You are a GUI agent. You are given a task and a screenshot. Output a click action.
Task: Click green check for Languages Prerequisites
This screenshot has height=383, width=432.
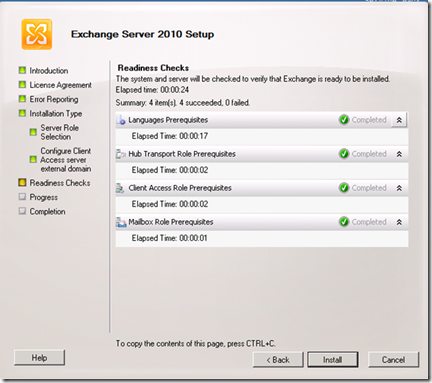tap(344, 120)
